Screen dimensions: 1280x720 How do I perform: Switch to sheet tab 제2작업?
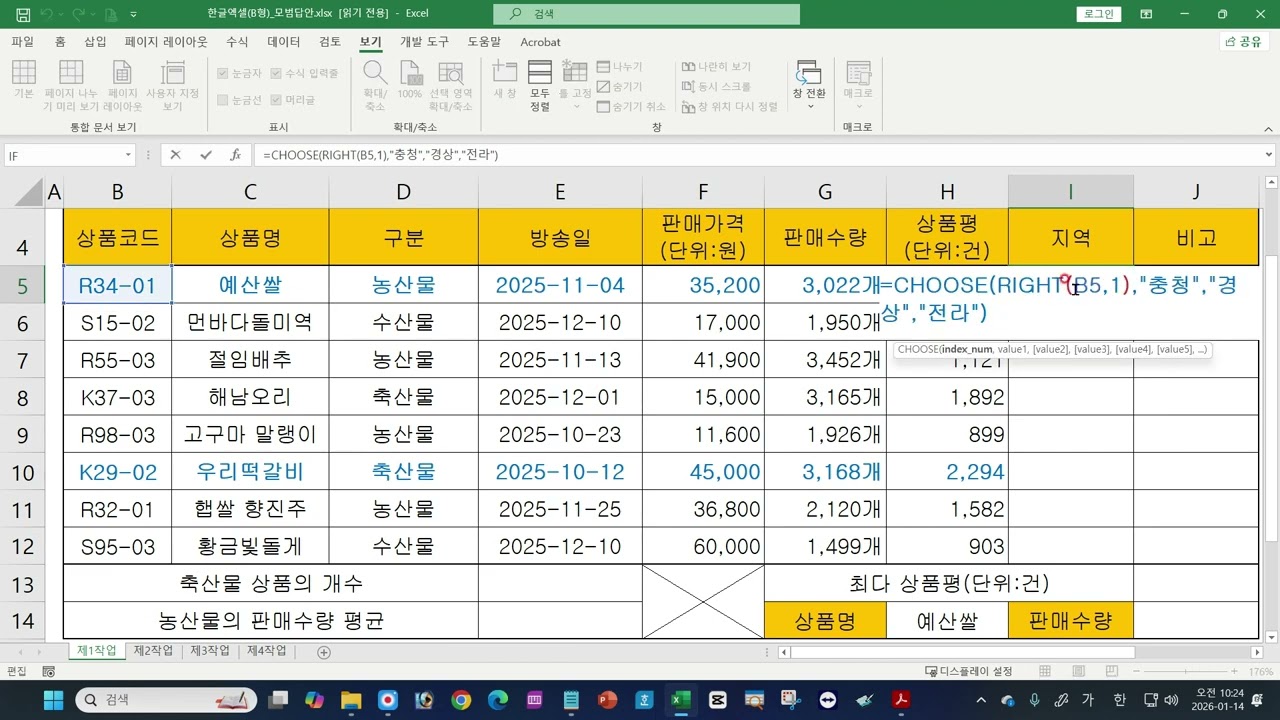point(153,651)
